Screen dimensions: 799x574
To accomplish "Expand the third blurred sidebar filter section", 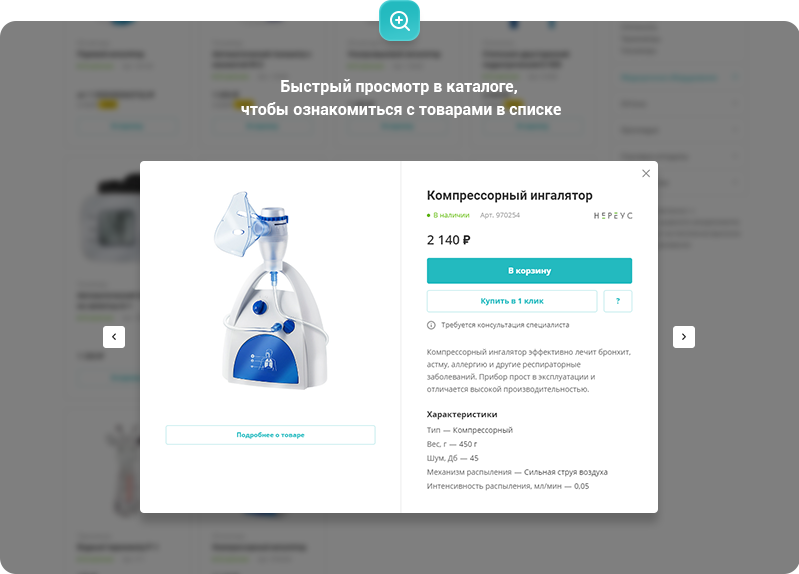I will click(678, 131).
